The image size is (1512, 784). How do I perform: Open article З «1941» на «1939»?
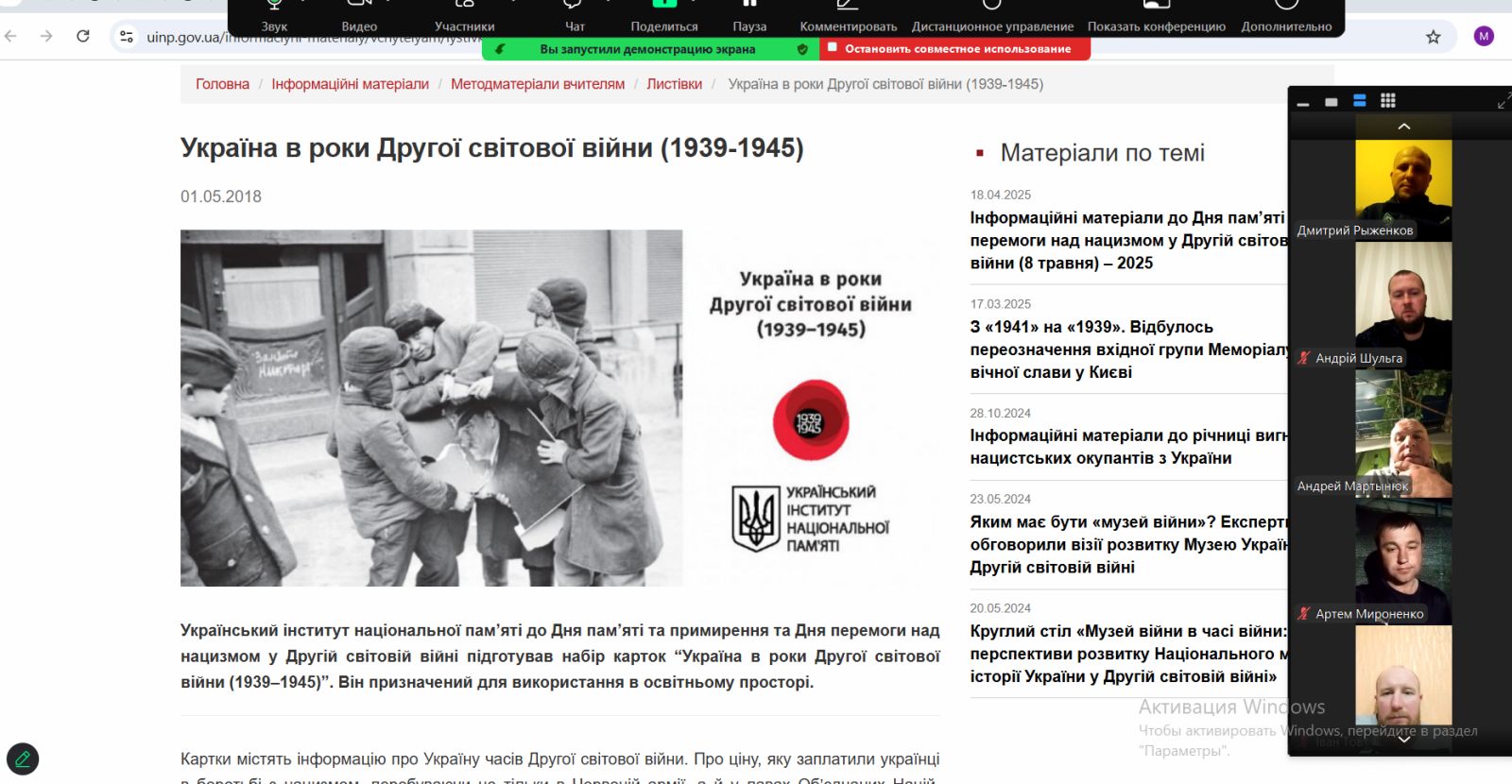click(x=1128, y=349)
